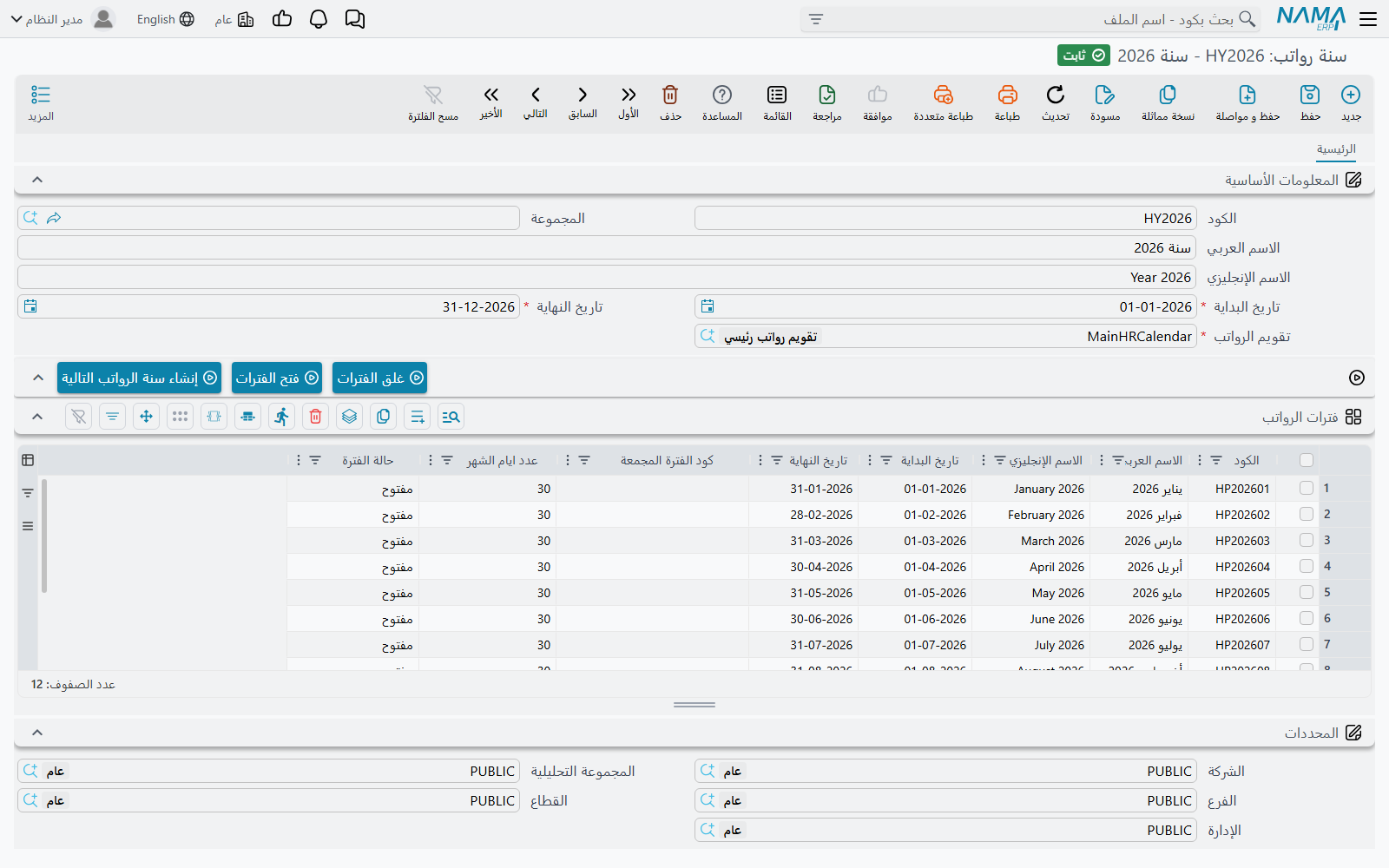Open the hamburger main menu next to NAMA logo
1389x868 pixels.
(1368, 19)
